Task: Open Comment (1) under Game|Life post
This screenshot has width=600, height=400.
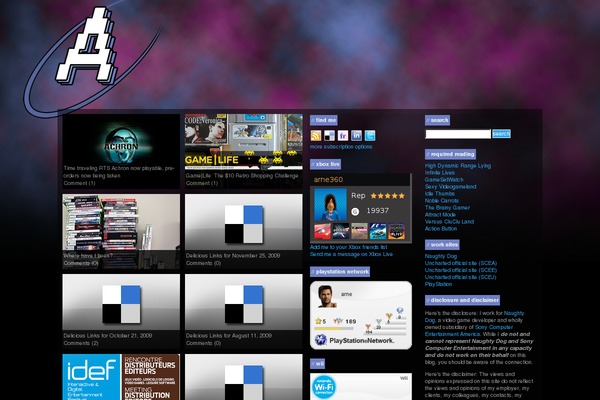Action: click(x=202, y=183)
